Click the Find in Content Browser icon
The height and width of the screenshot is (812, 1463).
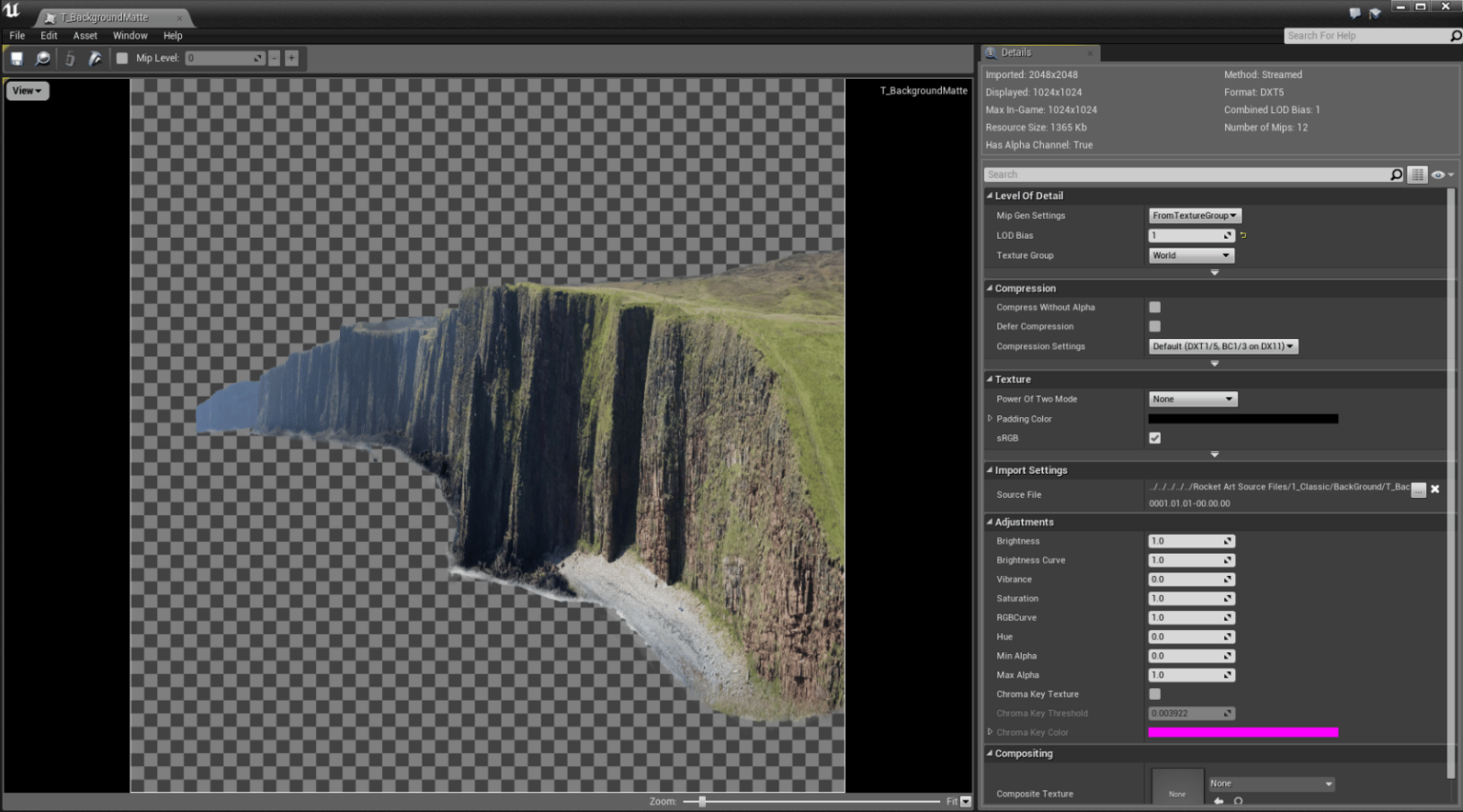click(x=43, y=58)
